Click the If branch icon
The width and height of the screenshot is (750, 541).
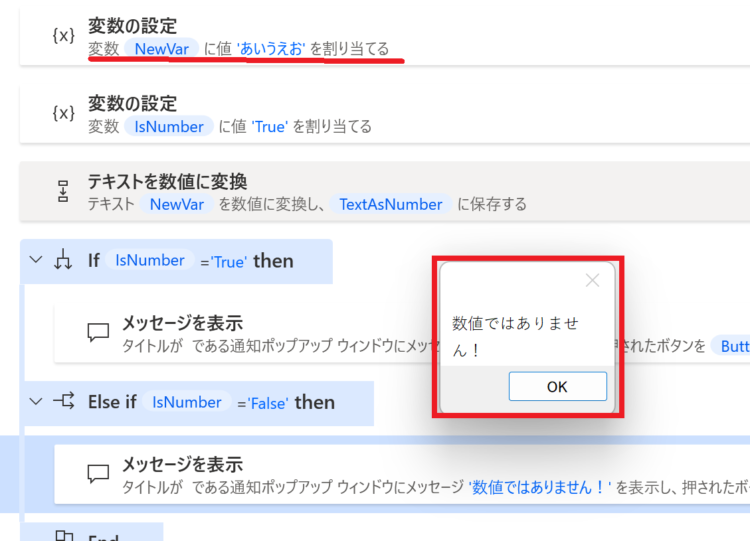(63, 260)
